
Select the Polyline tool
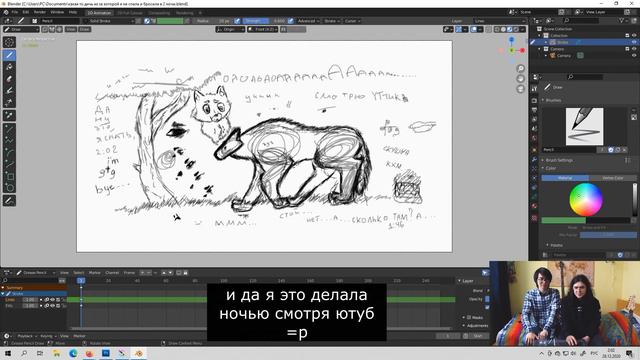tap(9, 141)
